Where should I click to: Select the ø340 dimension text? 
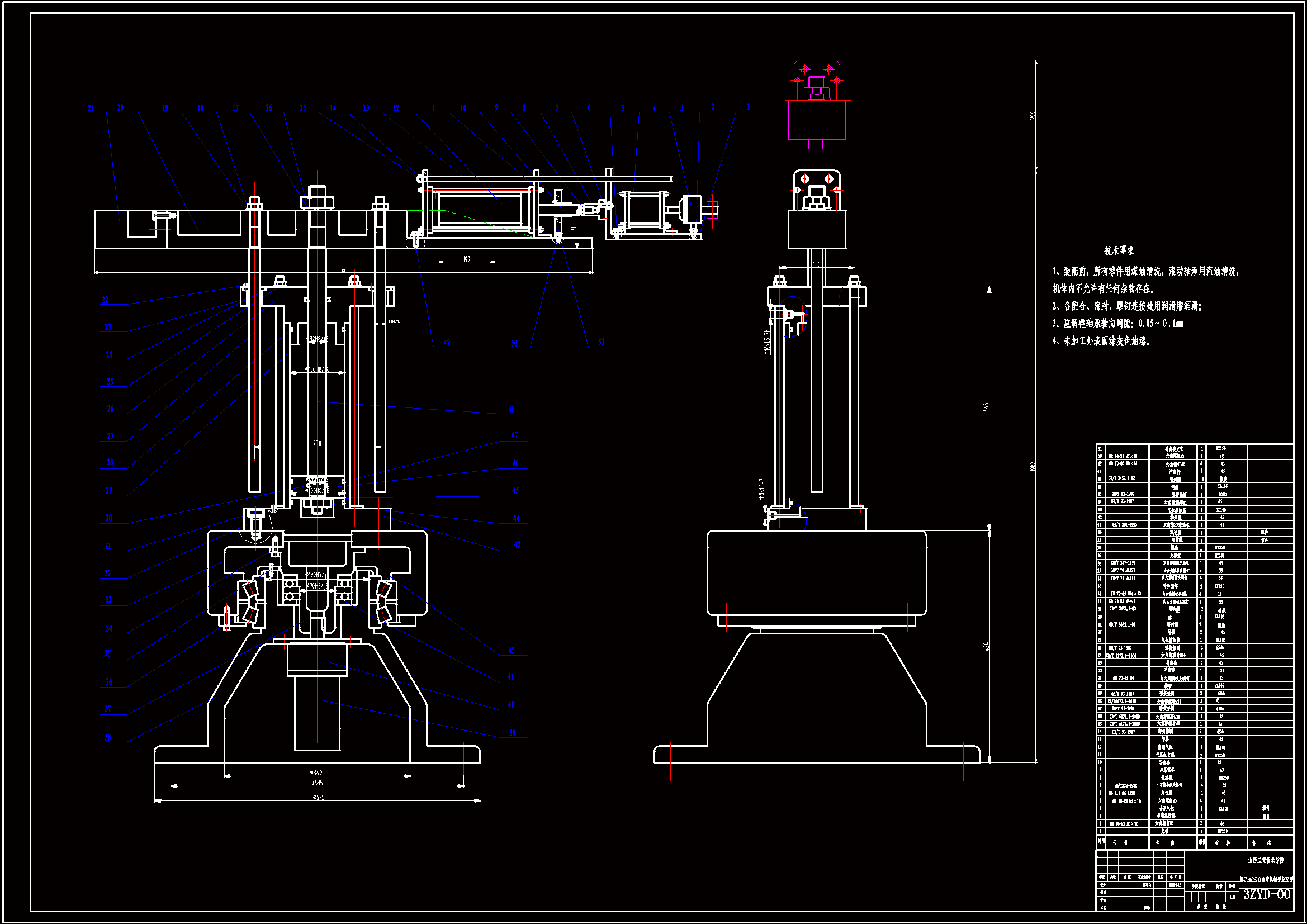(x=316, y=773)
